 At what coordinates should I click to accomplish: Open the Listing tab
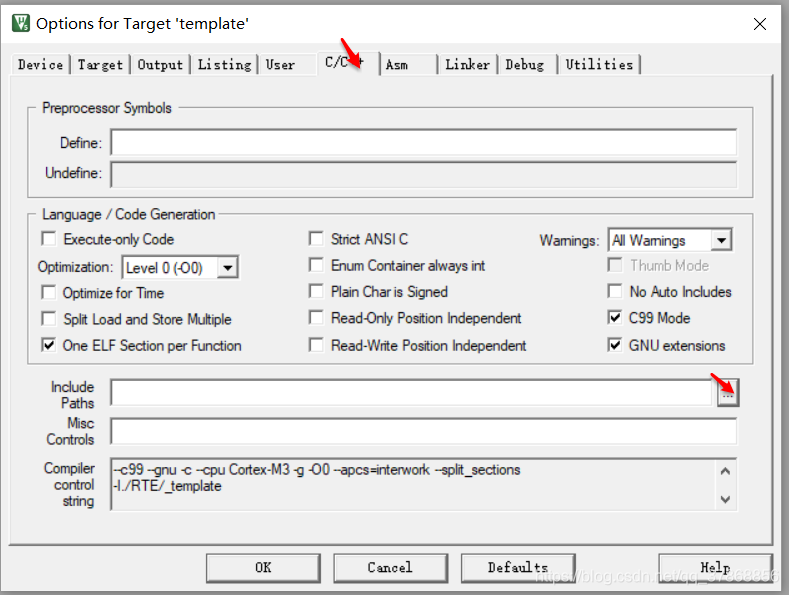224,65
